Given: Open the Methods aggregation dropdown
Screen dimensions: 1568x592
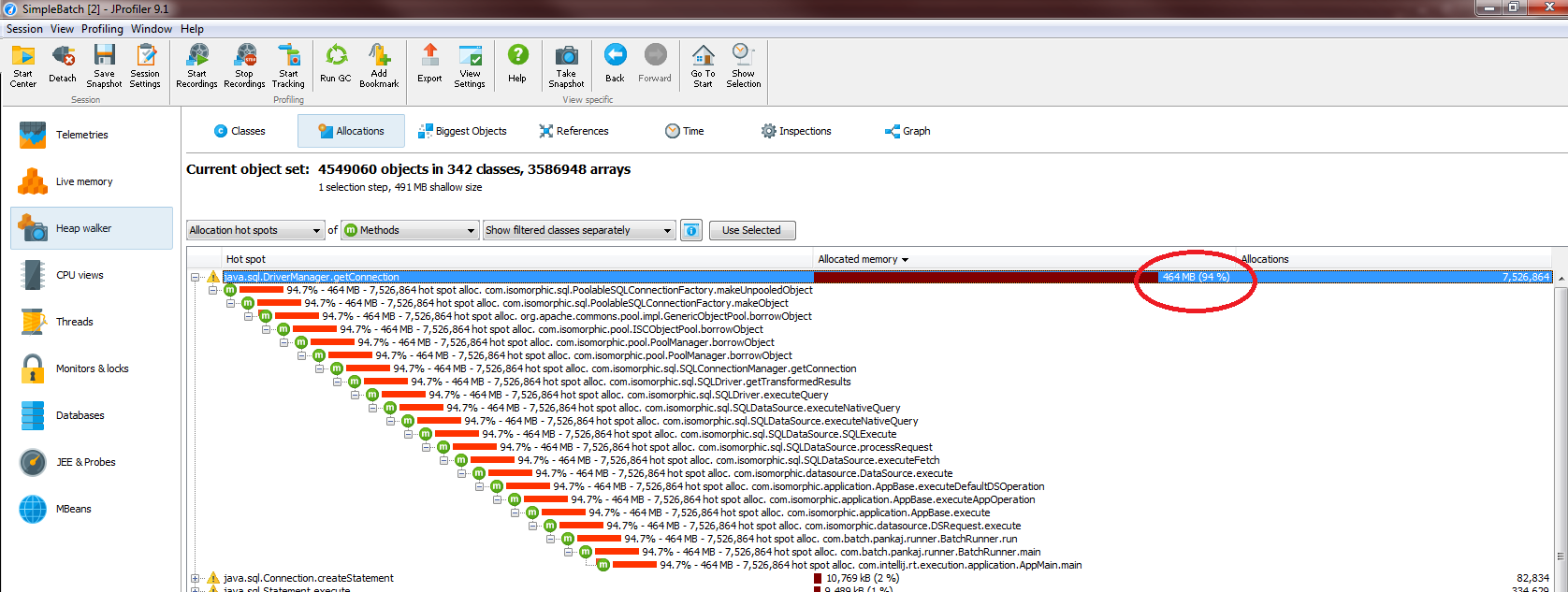Looking at the screenshot, I should pyautogui.click(x=410, y=230).
